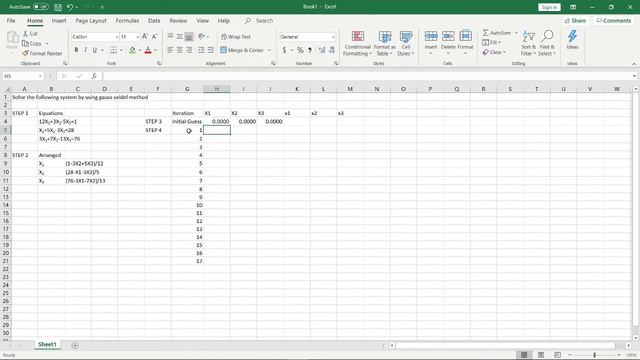Open Find & Select
The height and width of the screenshot is (360, 640).
[547, 43]
